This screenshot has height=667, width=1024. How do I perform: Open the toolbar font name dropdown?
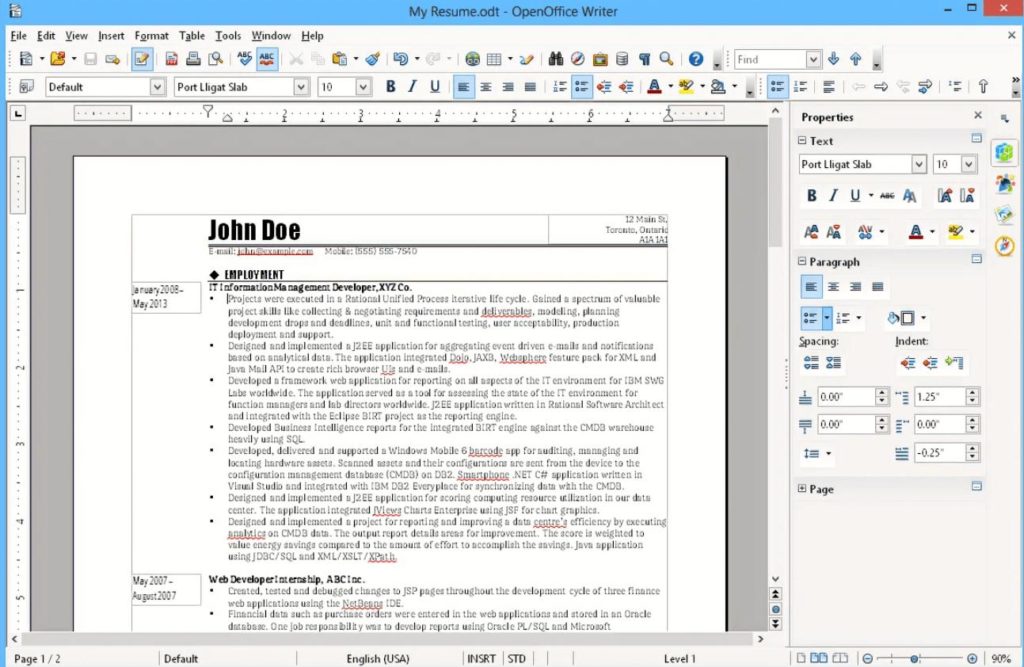click(x=300, y=87)
